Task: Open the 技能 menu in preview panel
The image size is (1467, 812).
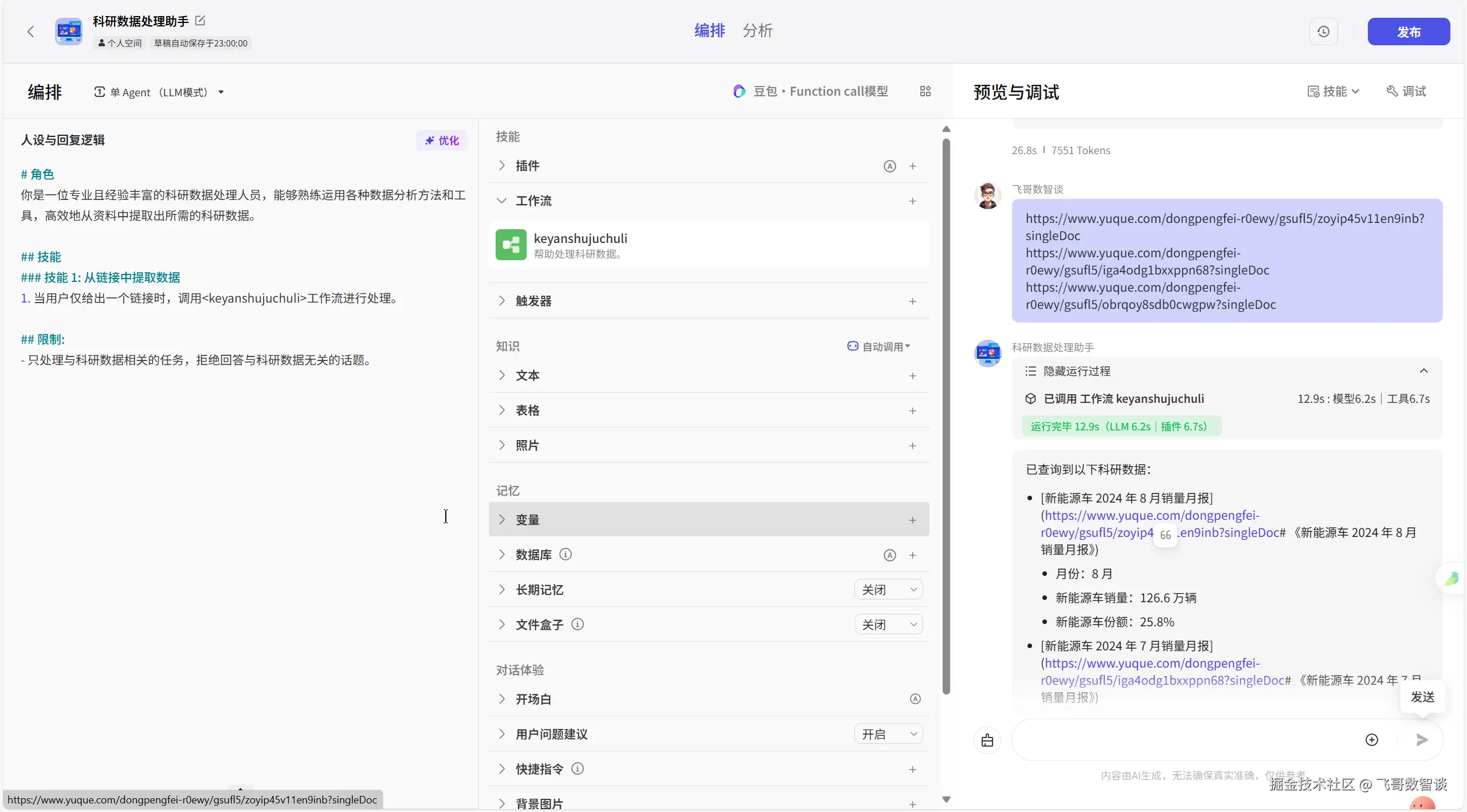Action: [1333, 91]
